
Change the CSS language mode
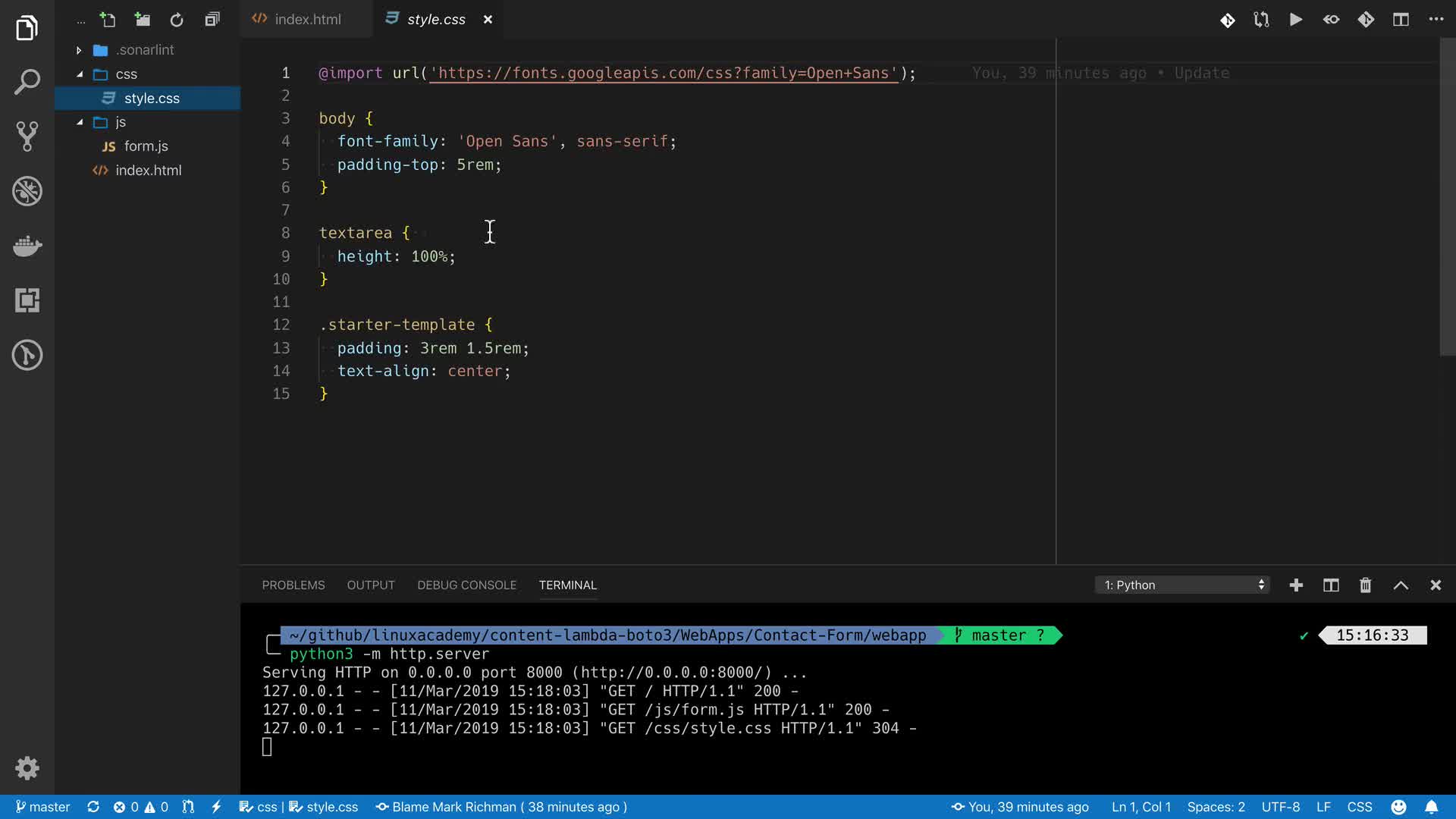(1359, 807)
